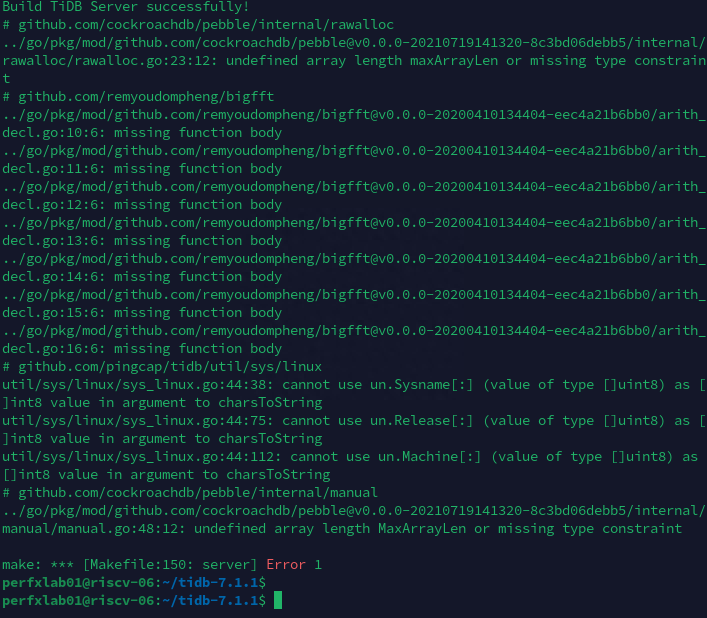Click 'decl.go:13:6: missing function body' line
Viewport: 707px width, 618px height.
[x=142, y=241]
